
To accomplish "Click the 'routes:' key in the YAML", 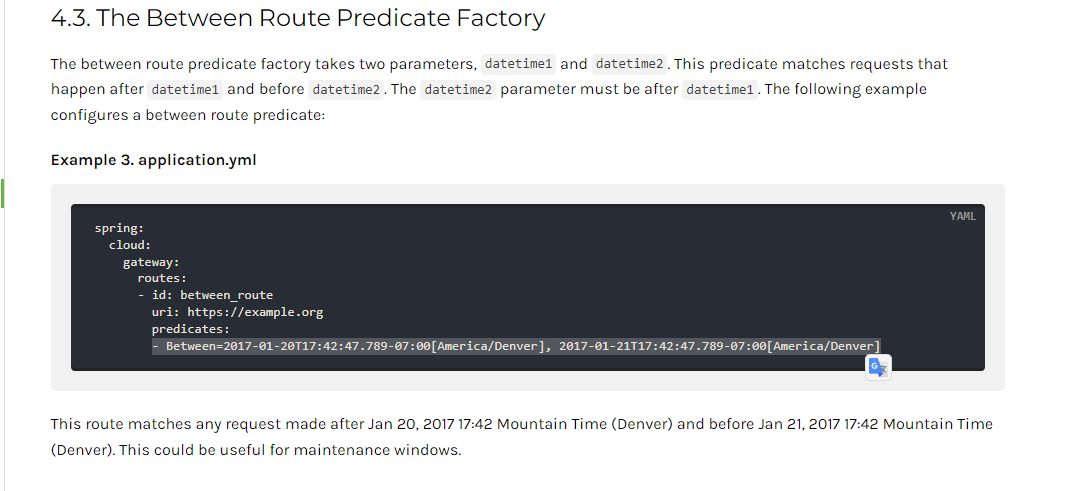I will tap(162, 278).
